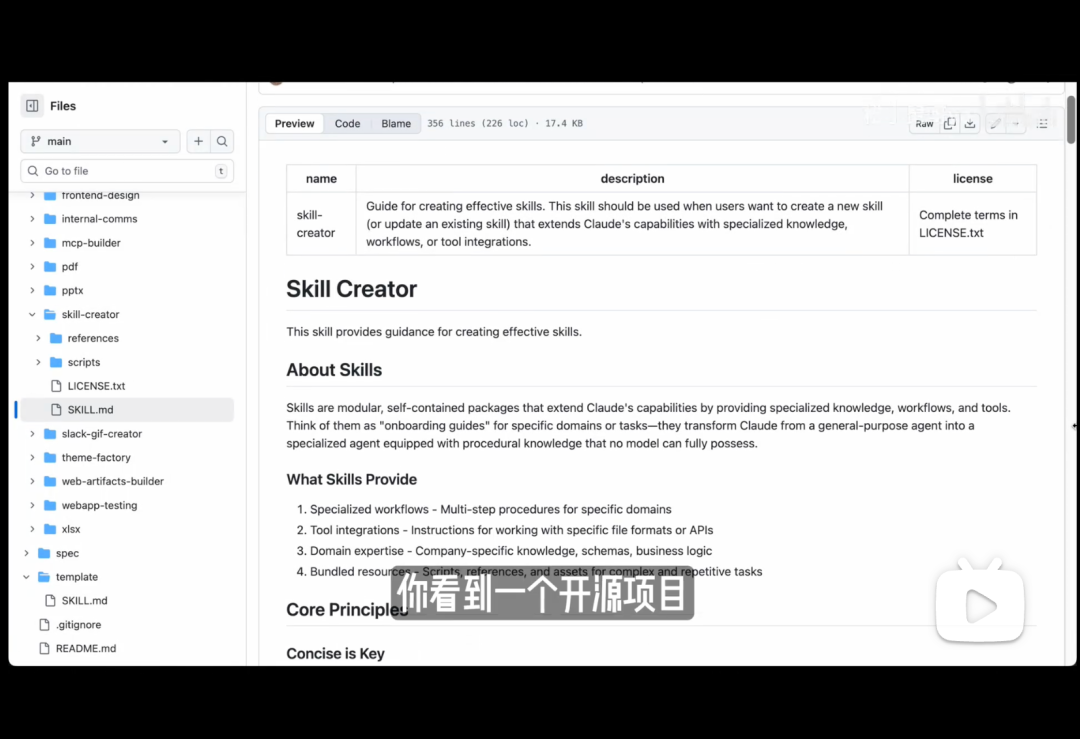Screen dimensions: 1080x739
Task: Expand the theme-factory folder chevron
Action: (32, 457)
